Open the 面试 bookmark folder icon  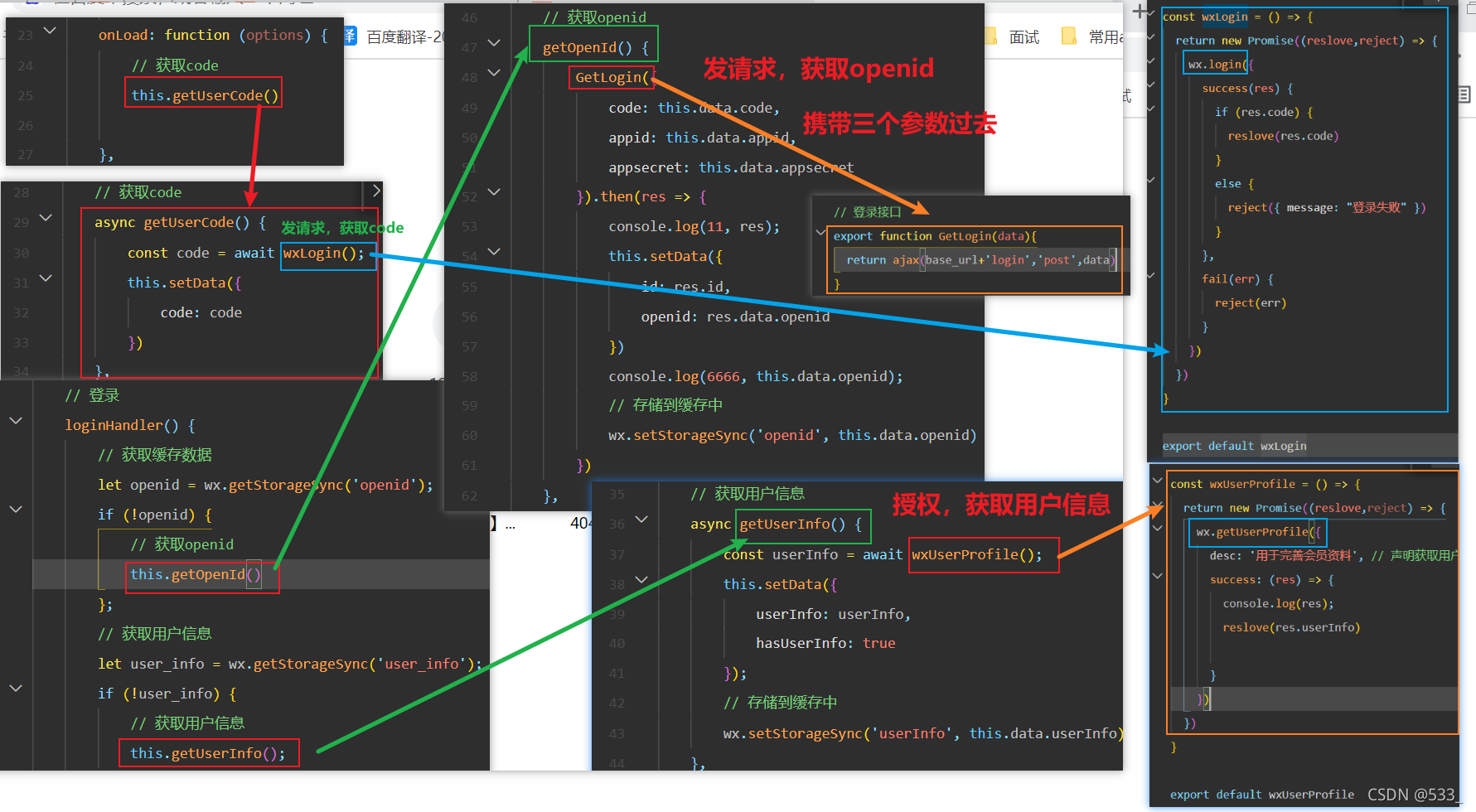[991, 36]
